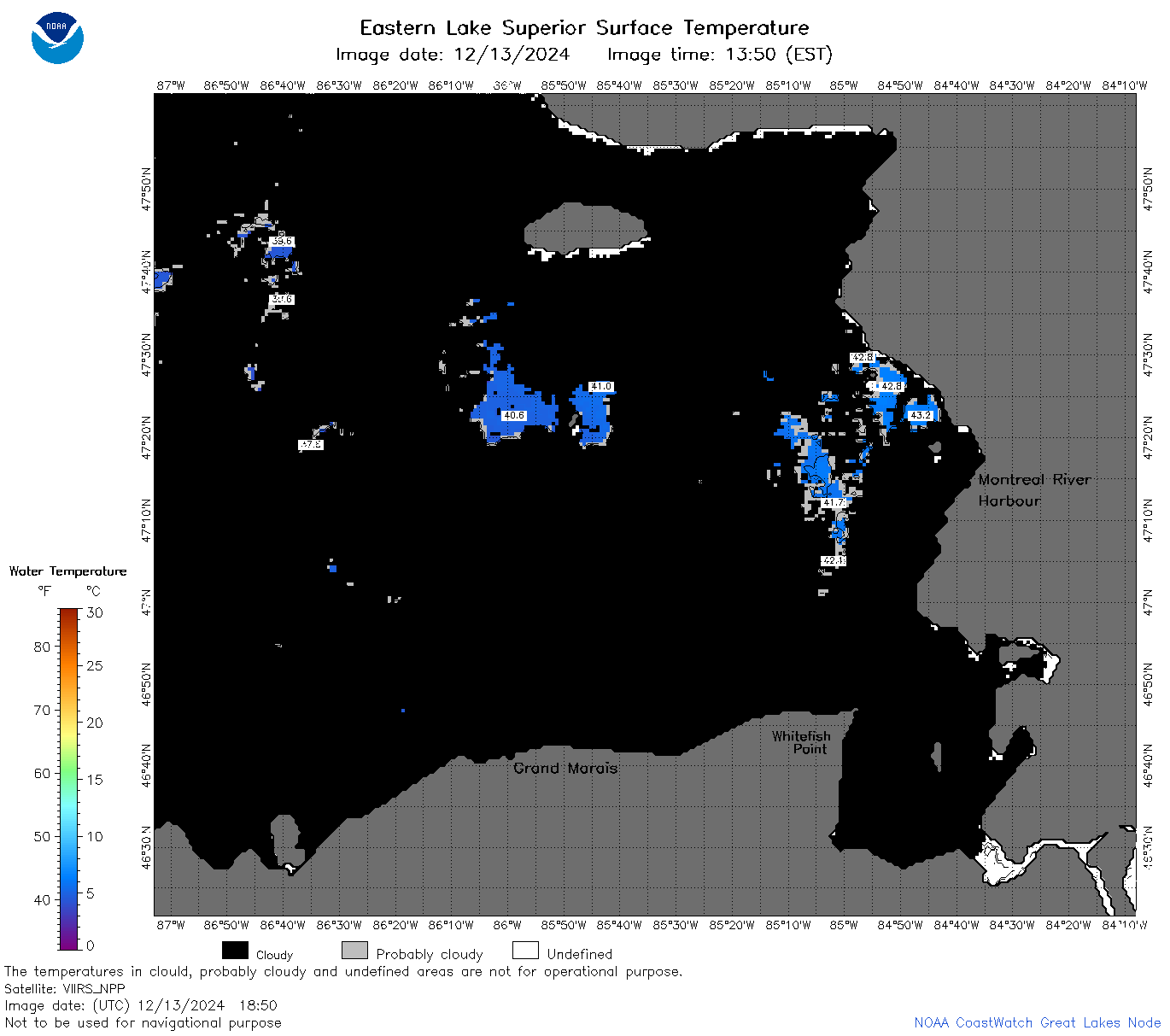Click the 40.6 temperature label

coord(513,416)
